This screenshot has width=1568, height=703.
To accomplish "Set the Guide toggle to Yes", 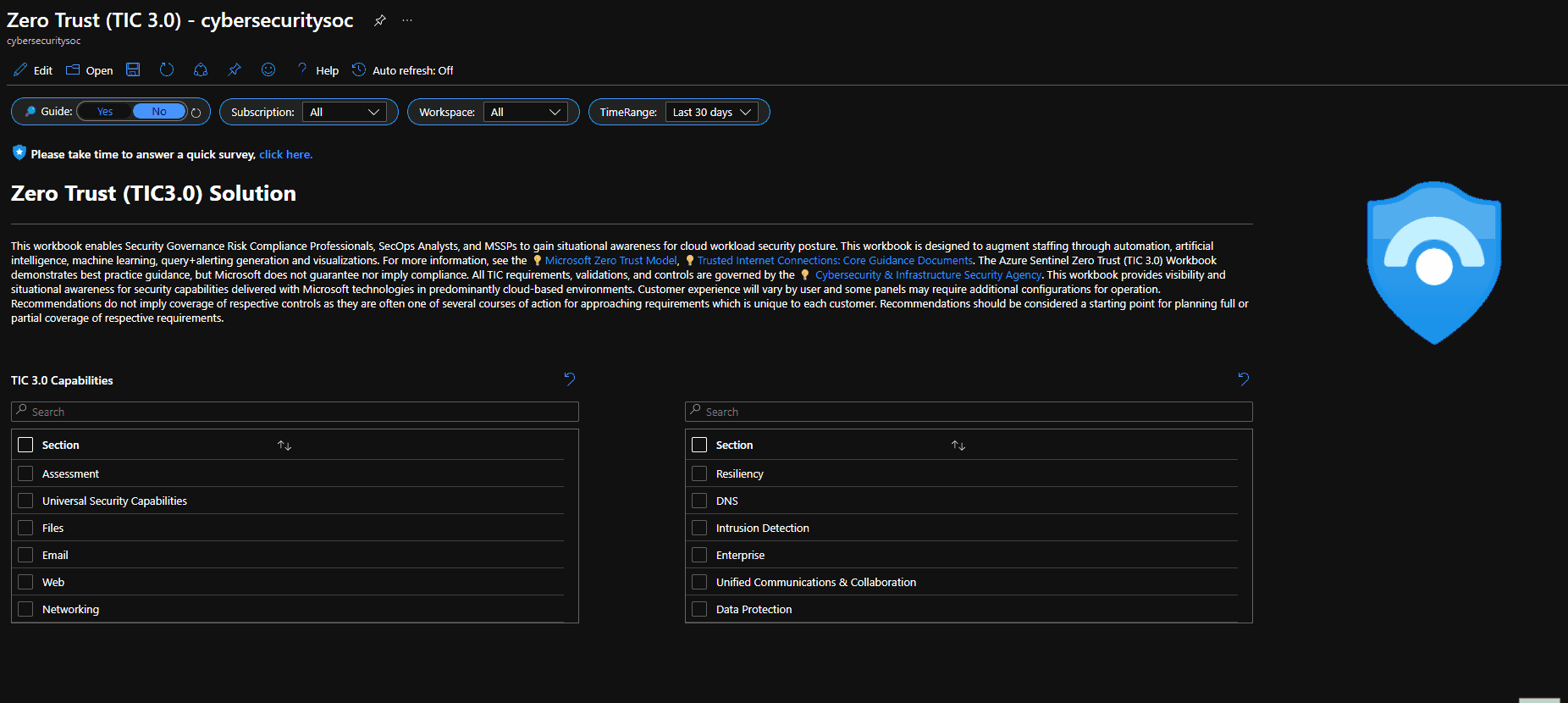I will pos(105,112).
